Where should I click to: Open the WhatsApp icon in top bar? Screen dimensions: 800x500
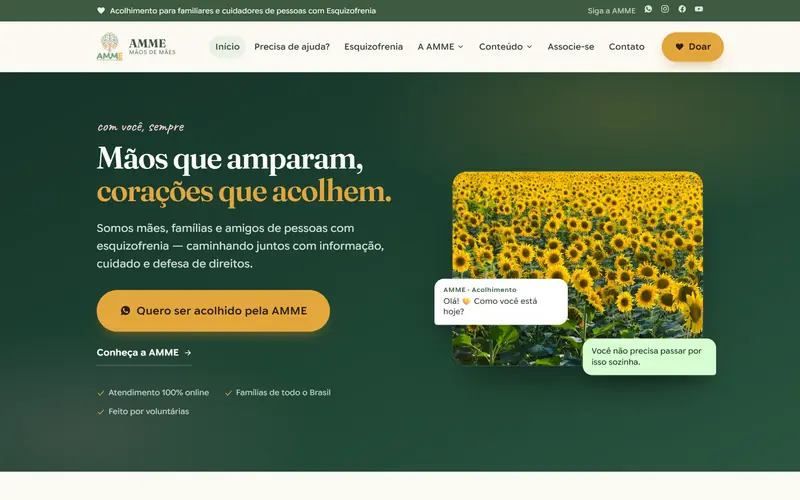coord(648,9)
